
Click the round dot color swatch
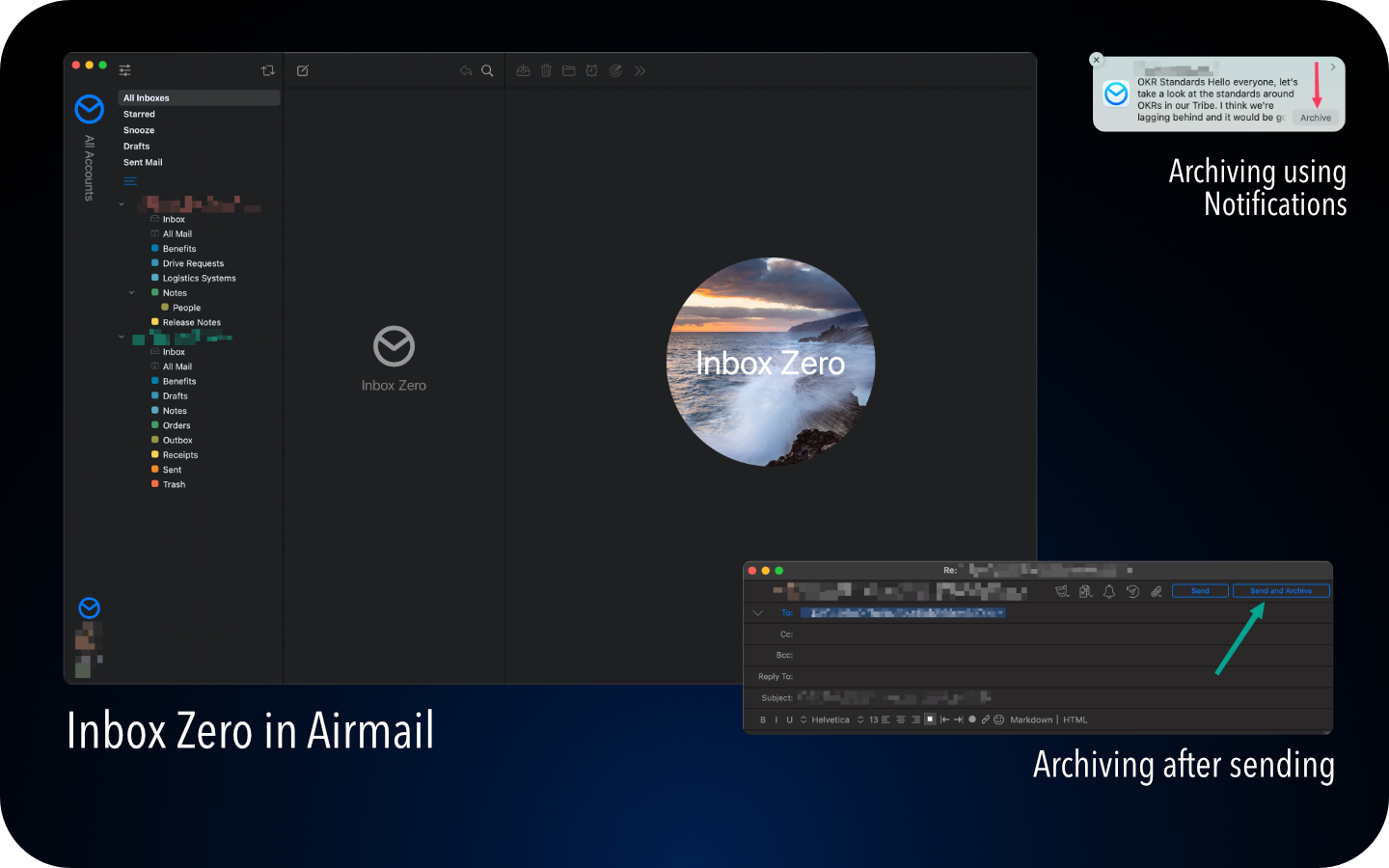(x=972, y=719)
